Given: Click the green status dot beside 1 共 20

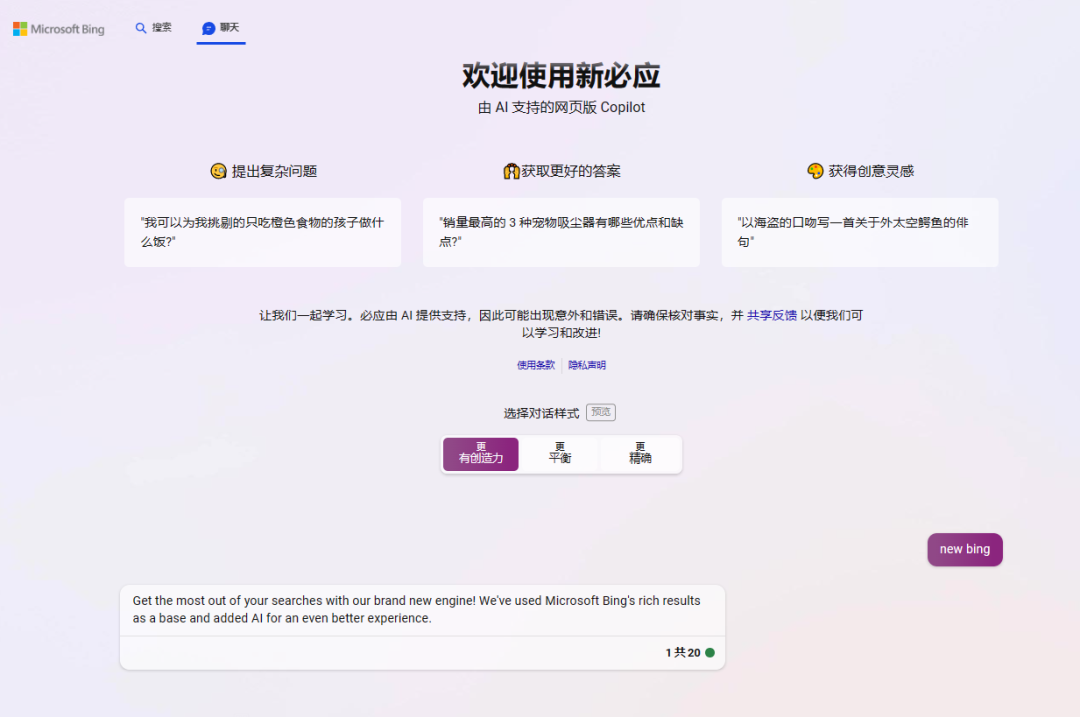Looking at the screenshot, I should click(709, 652).
